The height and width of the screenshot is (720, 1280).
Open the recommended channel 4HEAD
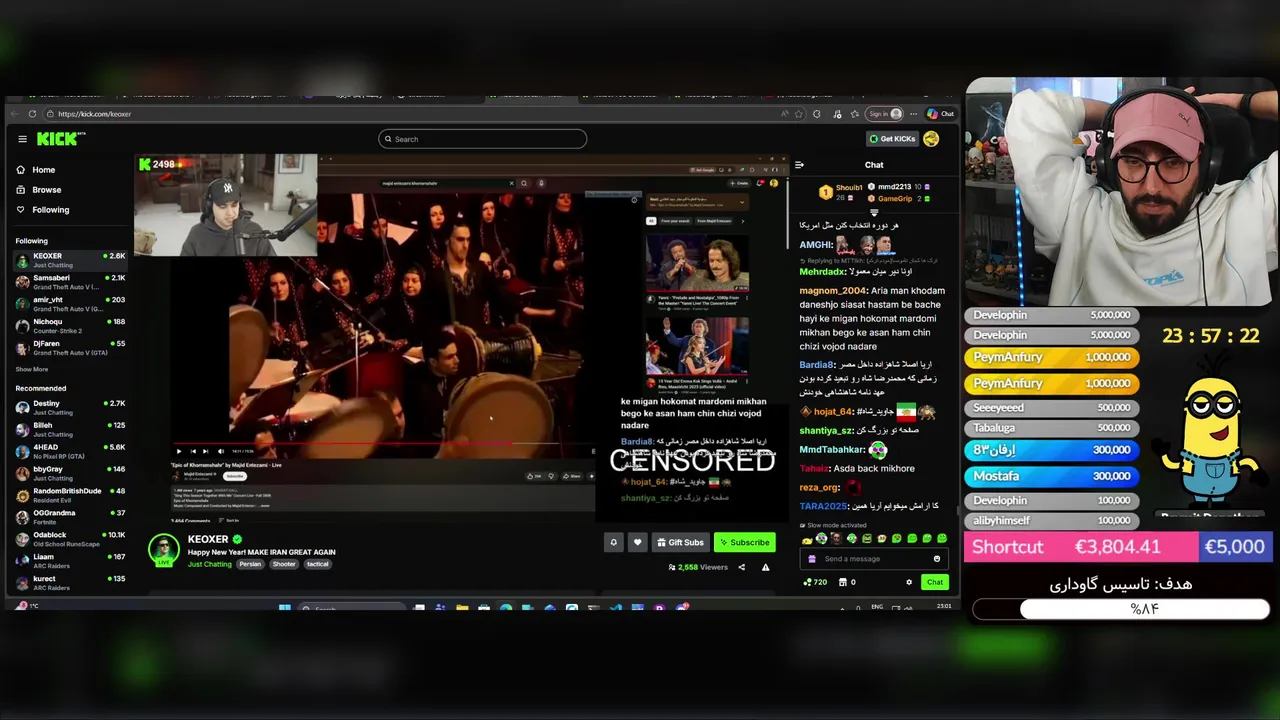point(70,451)
